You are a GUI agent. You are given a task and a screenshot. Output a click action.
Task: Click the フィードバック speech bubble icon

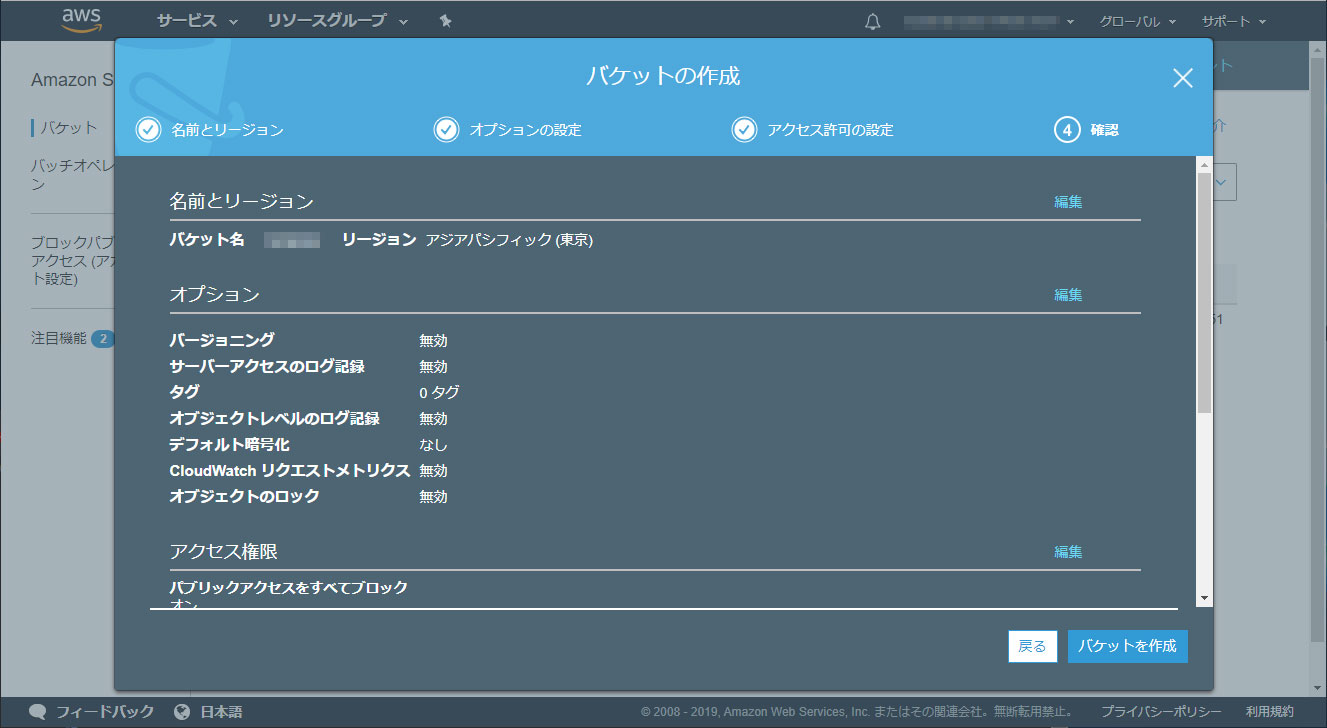point(38,712)
